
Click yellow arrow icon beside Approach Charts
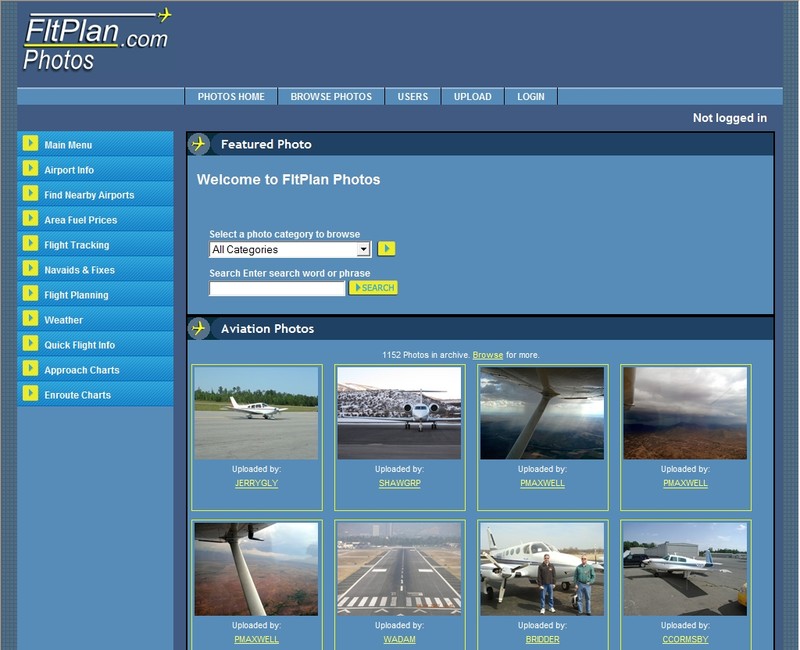click(x=31, y=369)
